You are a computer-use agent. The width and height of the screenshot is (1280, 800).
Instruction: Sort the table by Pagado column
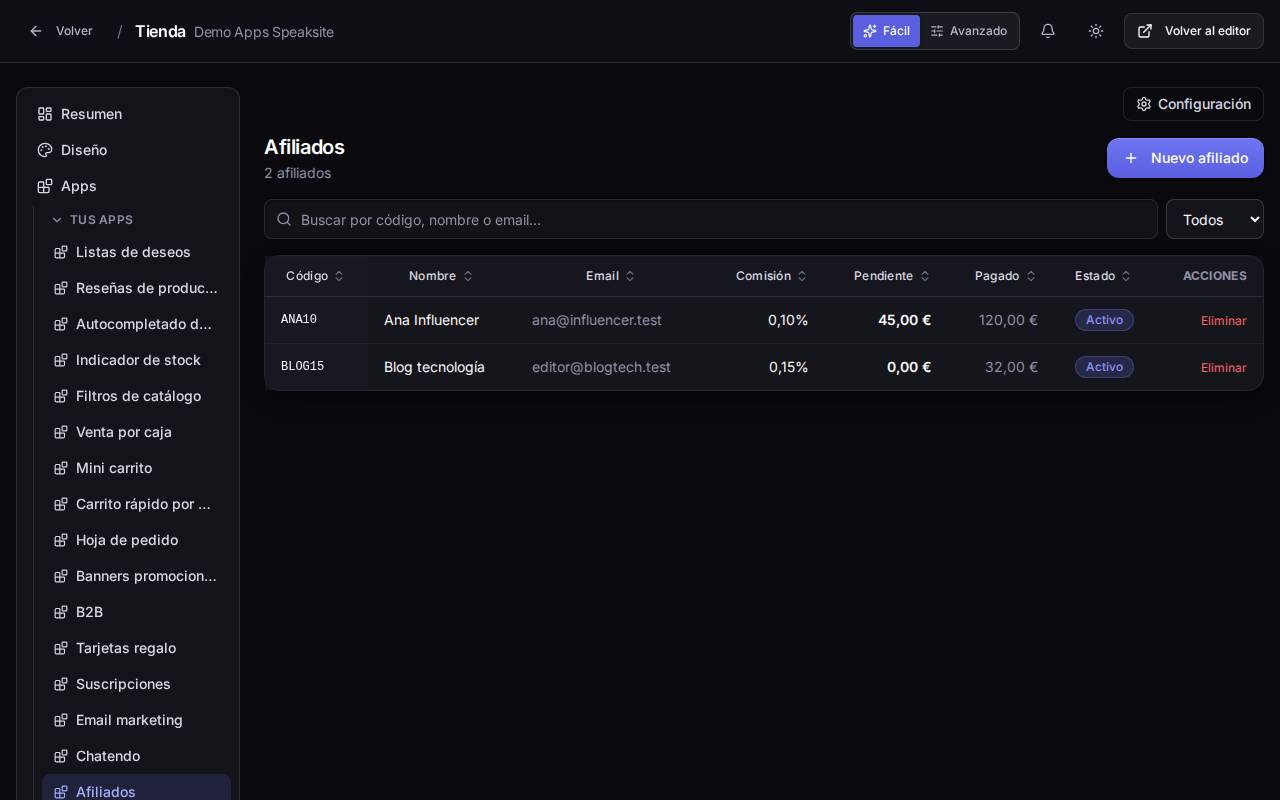click(x=1006, y=276)
